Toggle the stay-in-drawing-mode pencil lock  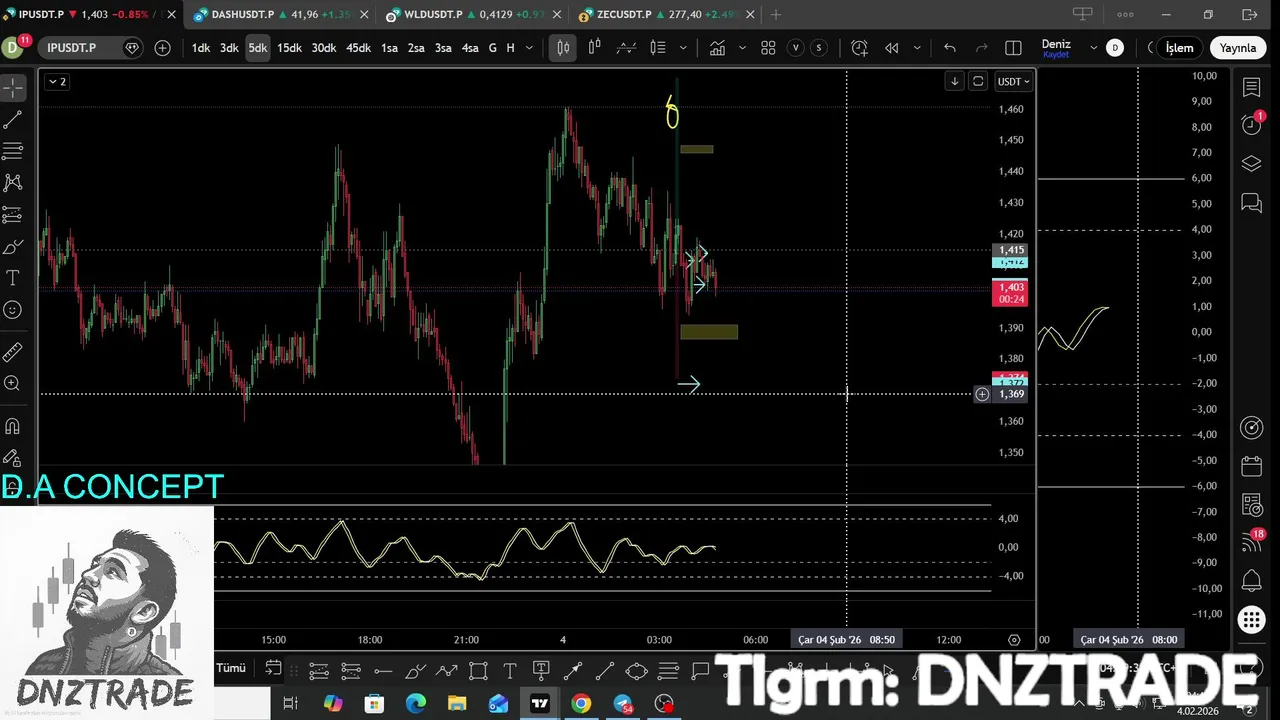pyautogui.click(x=13, y=458)
